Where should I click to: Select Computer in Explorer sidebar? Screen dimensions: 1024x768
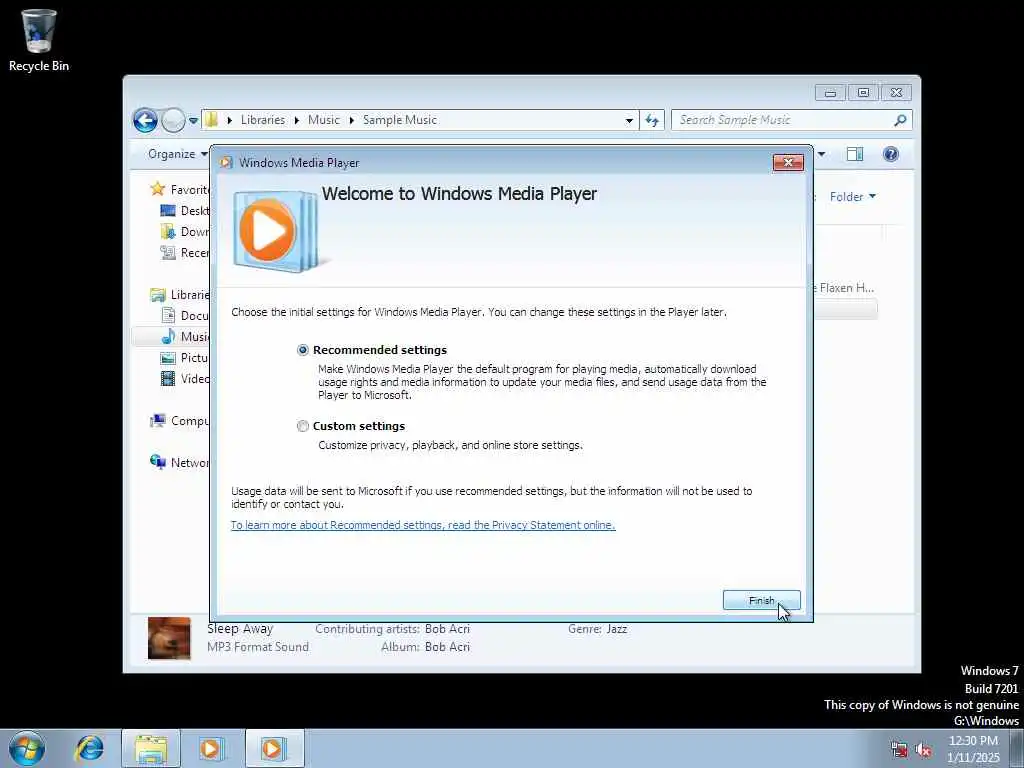point(180,421)
